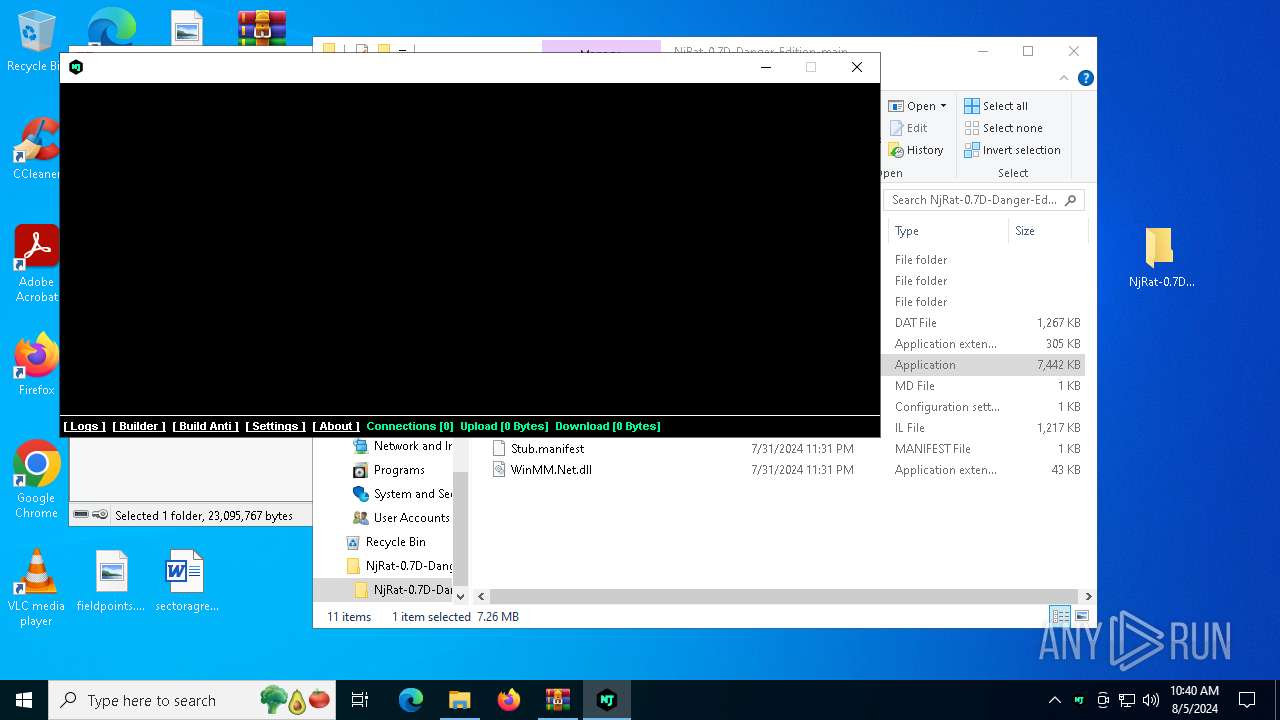Open NjRat Settings menu
This screenshot has height=720, width=1280.
coord(275,426)
